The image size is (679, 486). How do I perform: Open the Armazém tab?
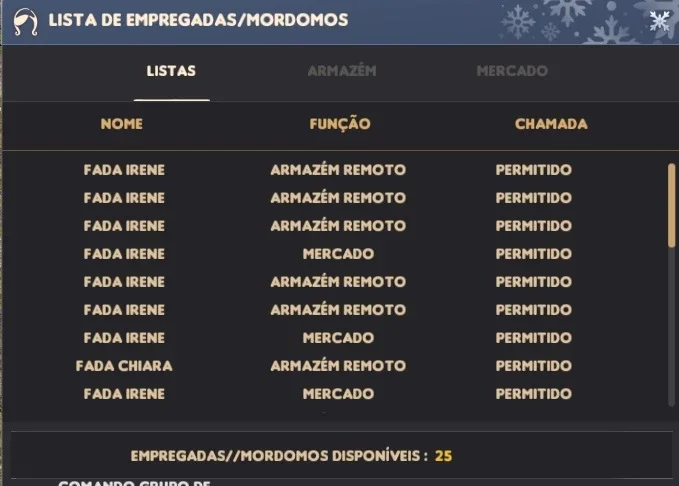[342, 71]
